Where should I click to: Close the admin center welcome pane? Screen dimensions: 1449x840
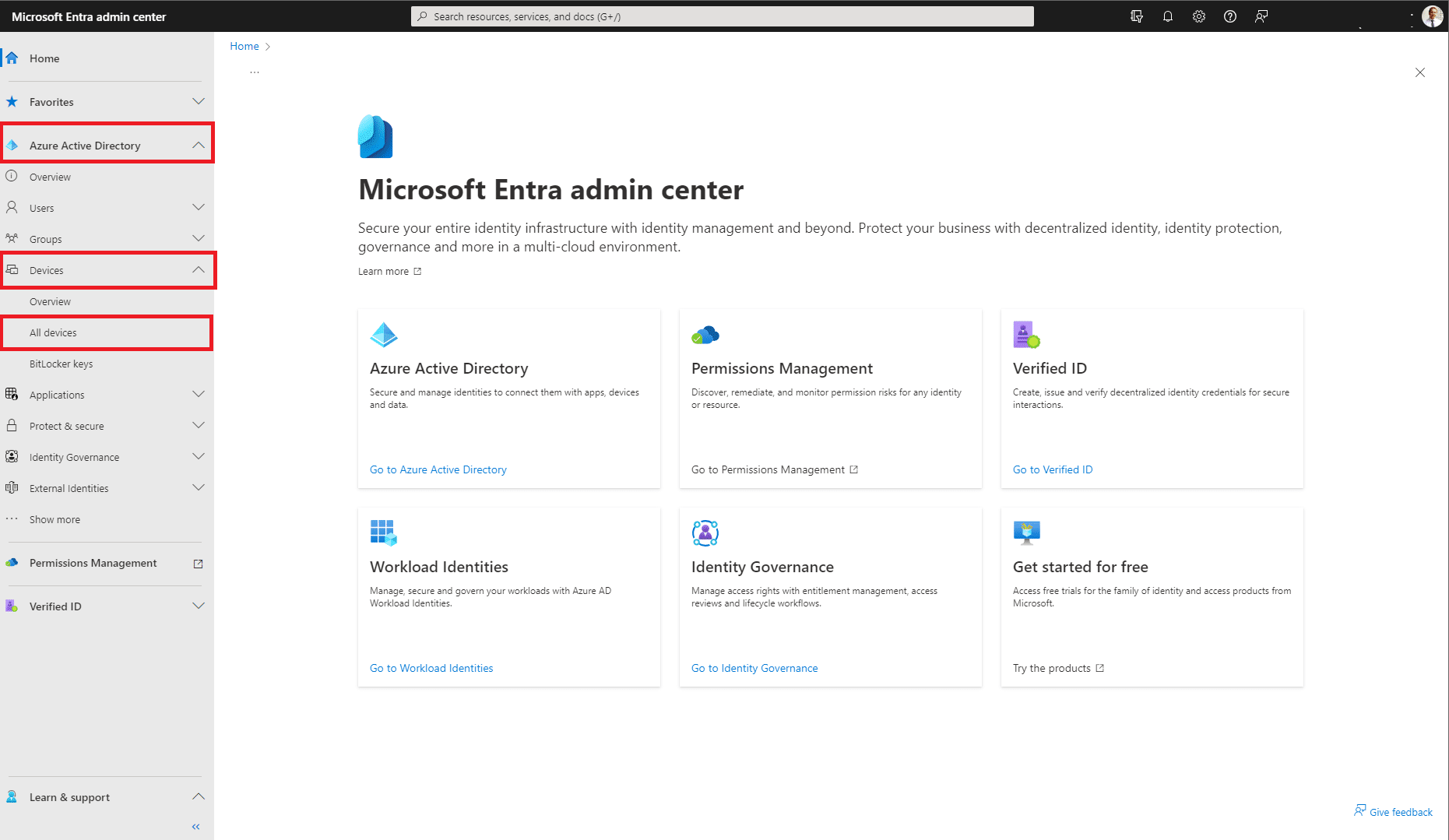point(1420,72)
